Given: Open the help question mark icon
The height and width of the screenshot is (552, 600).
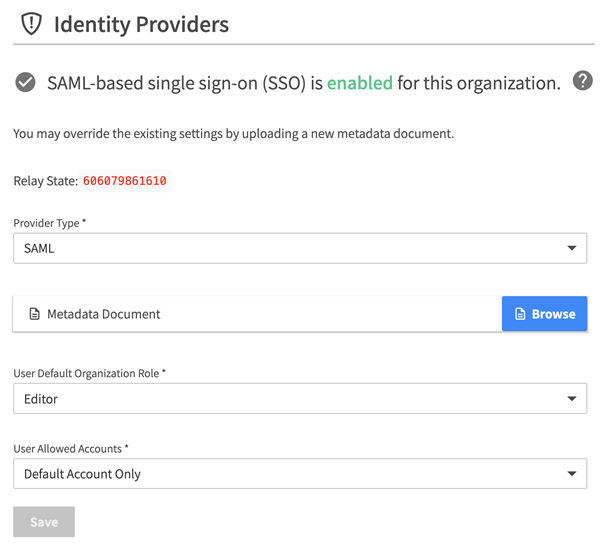Looking at the screenshot, I should (582, 82).
